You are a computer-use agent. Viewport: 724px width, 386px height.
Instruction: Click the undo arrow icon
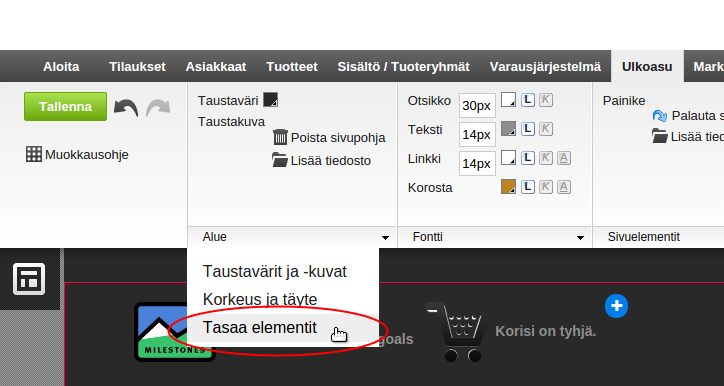pyautogui.click(x=126, y=108)
